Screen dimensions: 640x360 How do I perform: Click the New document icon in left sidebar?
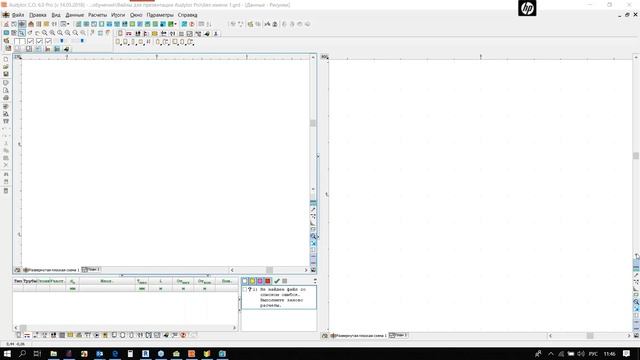(x=6, y=59)
